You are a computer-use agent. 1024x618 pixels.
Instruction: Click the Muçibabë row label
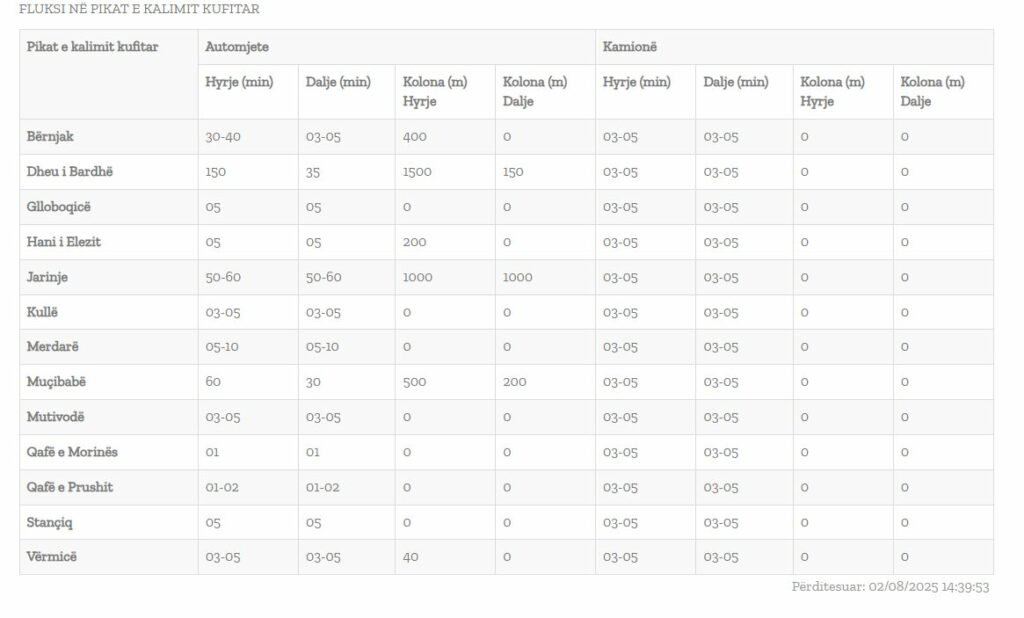pos(56,382)
